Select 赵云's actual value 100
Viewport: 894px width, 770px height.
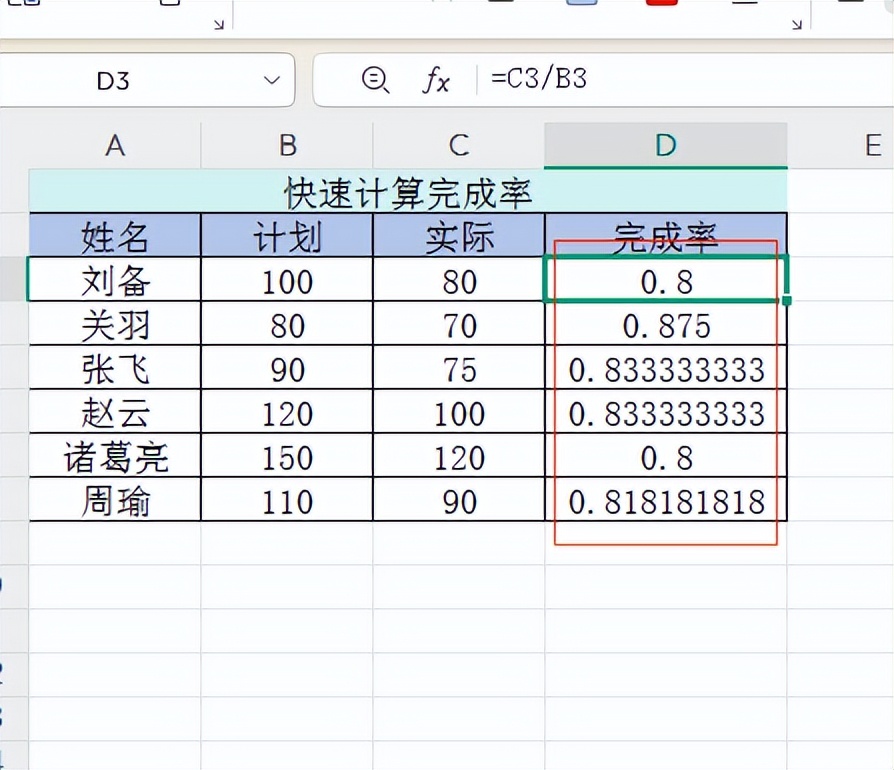coord(459,411)
